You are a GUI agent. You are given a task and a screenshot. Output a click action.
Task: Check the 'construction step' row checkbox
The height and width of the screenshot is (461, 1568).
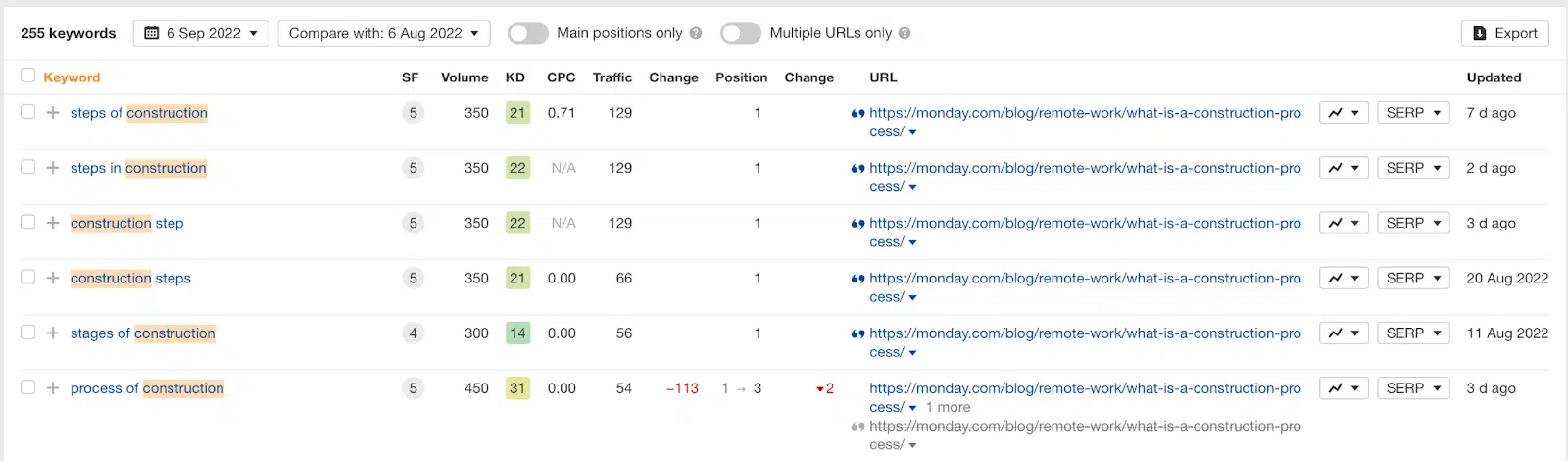(28, 223)
